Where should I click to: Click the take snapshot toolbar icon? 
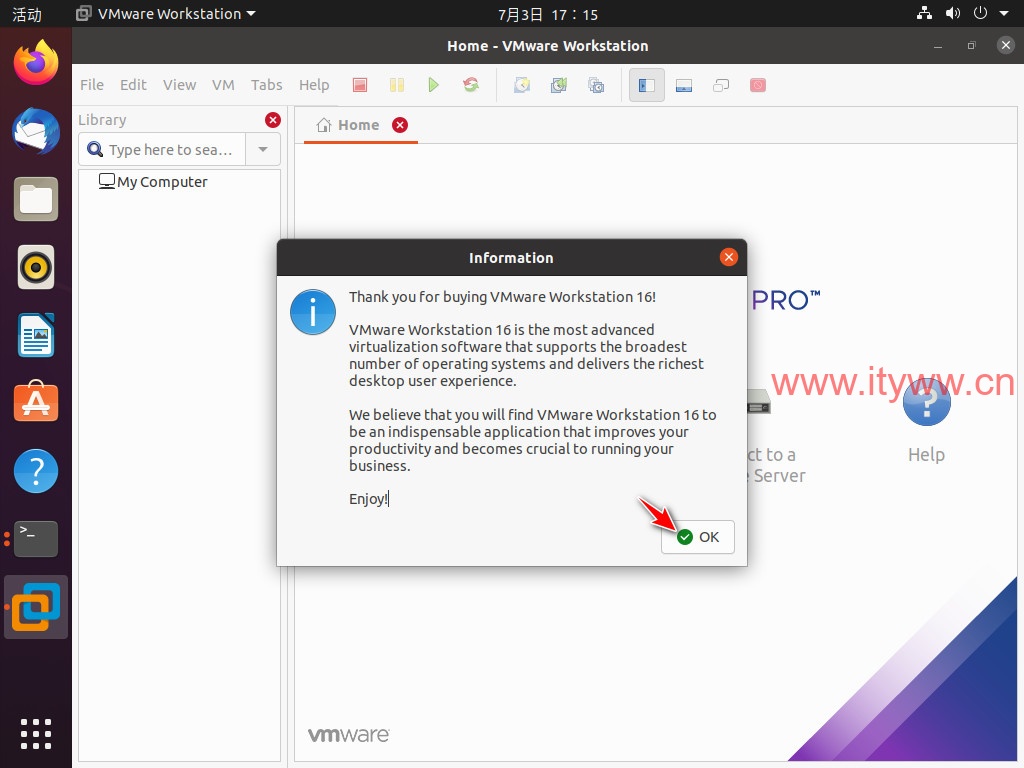(x=522, y=85)
